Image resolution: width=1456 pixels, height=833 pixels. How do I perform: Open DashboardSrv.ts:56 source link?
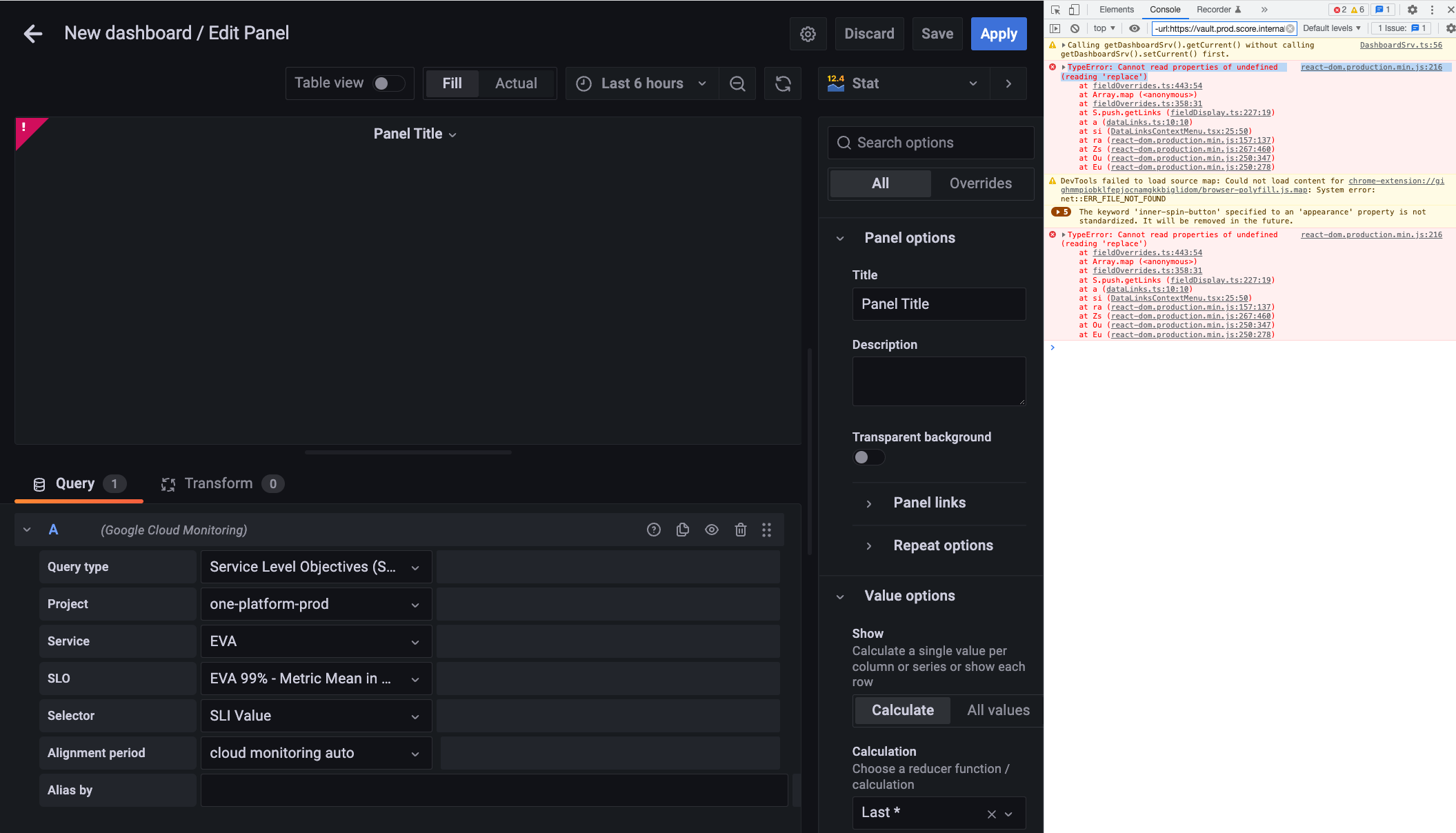(x=1401, y=45)
